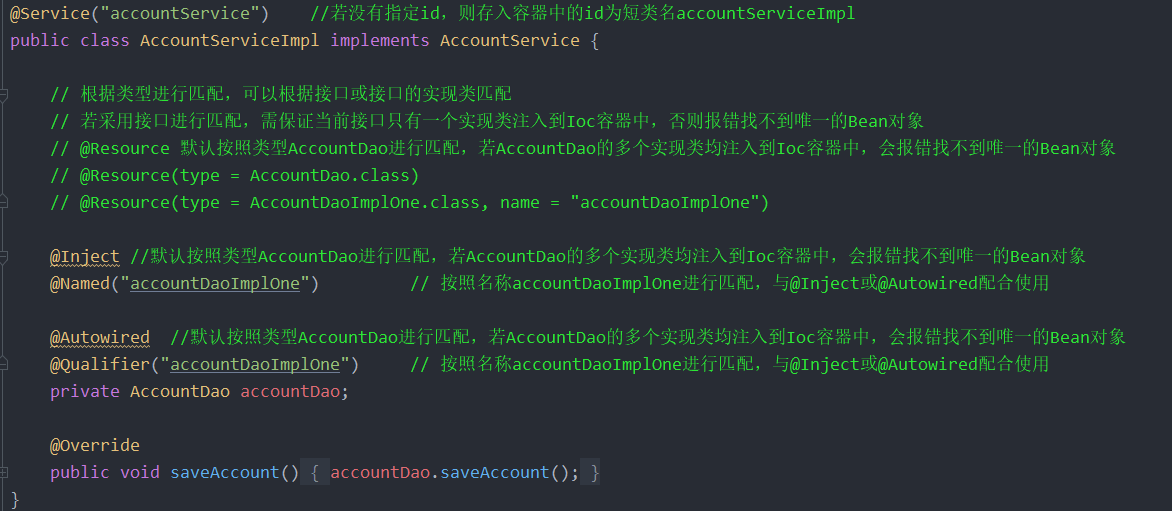Expand folded body via opening brace after saveAccount()

click(315, 473)
